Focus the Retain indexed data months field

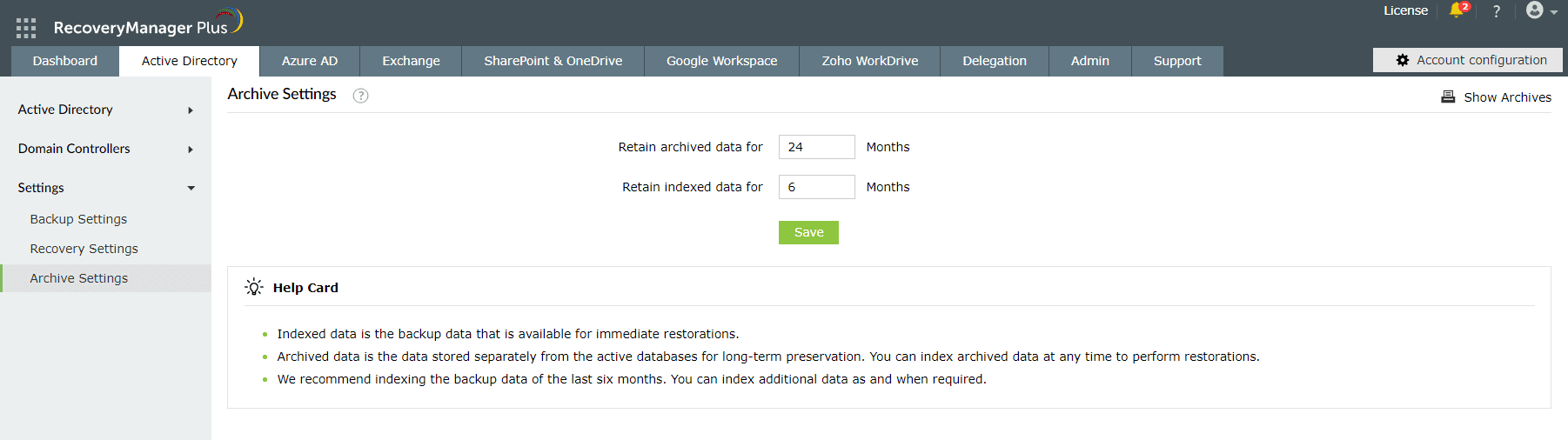click(816, 187)
